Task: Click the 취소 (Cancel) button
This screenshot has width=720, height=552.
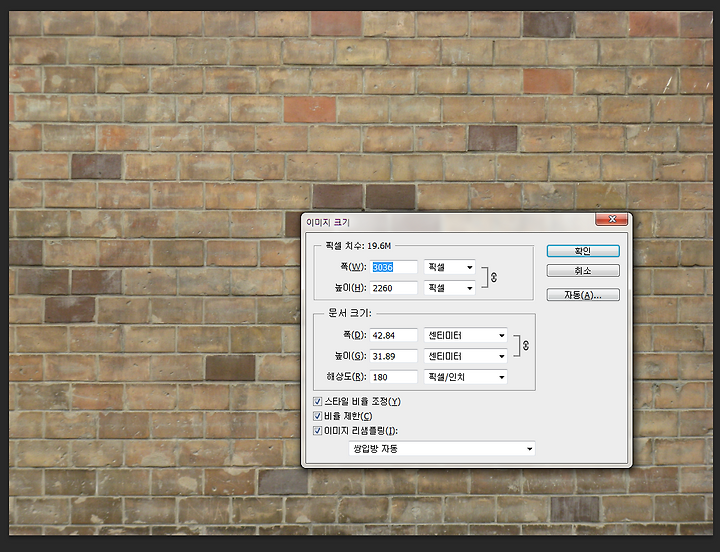Action: (x=583, y=271)
